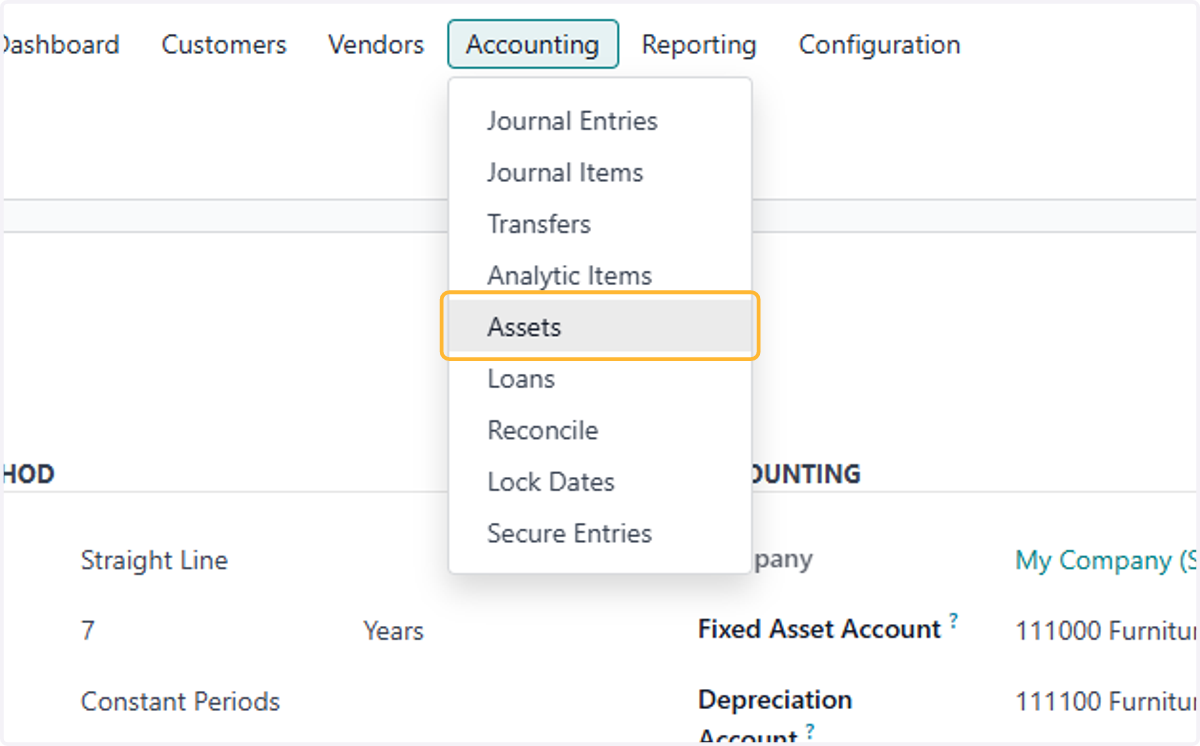Select Journal Entries from Accounting menu
Image resolution: width=1200 pixels, height=746 pixels.
[600, 121]
